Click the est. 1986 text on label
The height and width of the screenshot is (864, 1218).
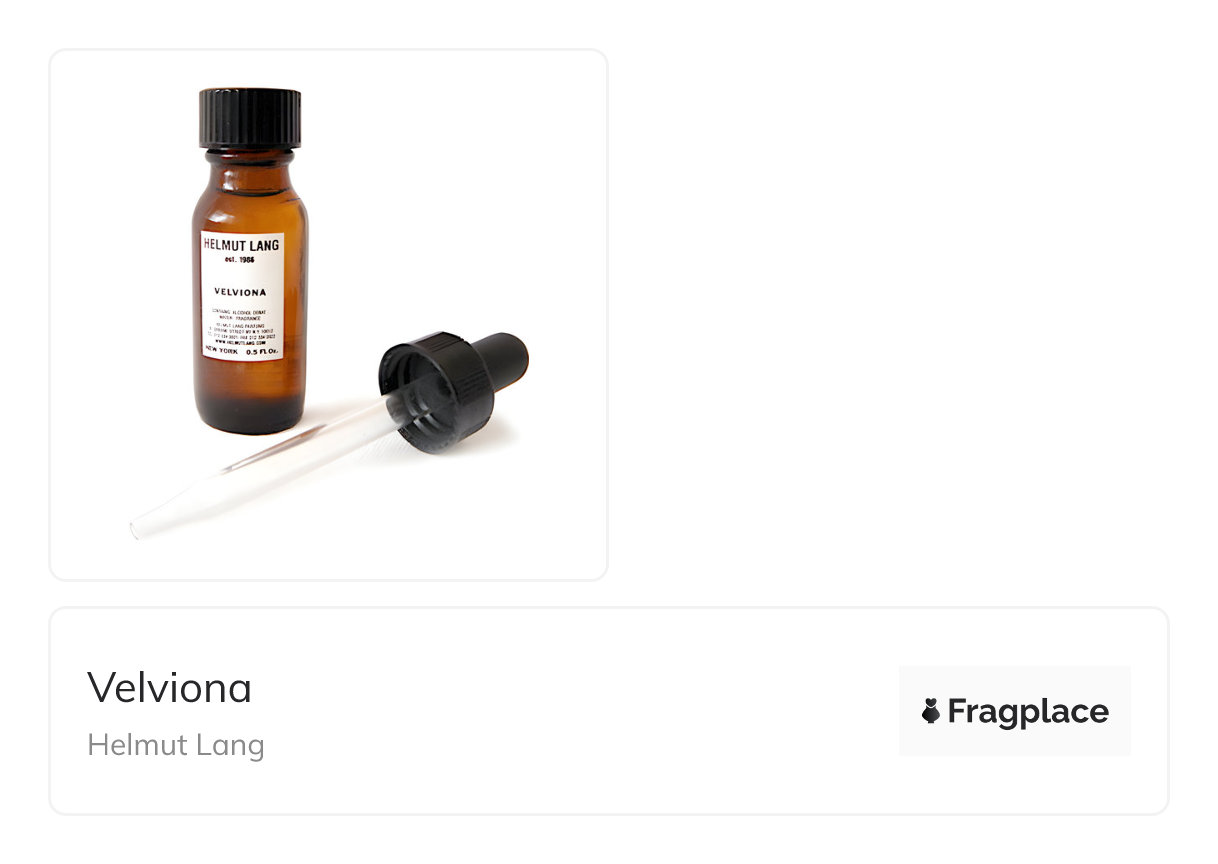[241, 260]
